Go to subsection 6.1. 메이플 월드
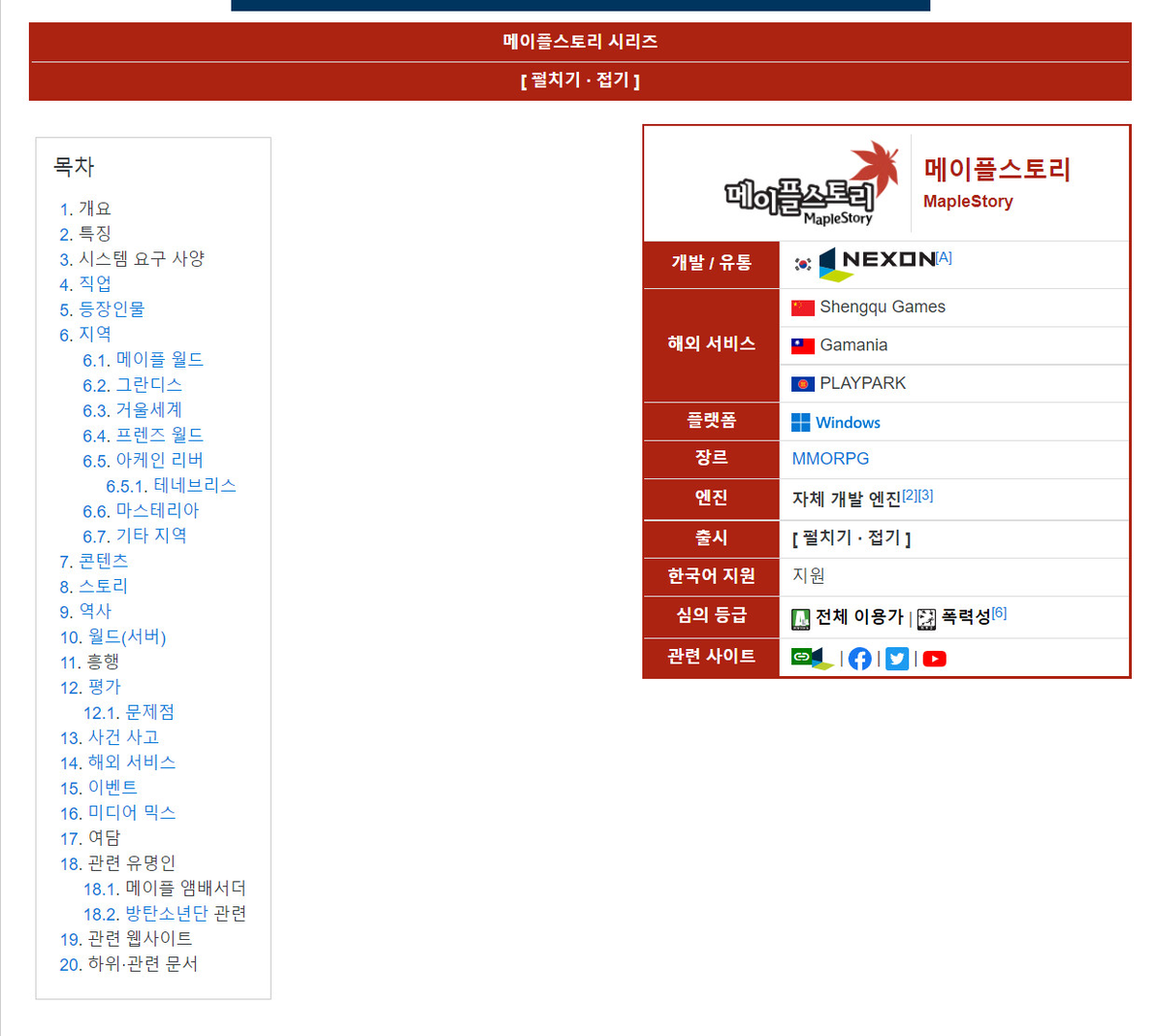Viewport: 1156px width, 1036px height. 143,360
